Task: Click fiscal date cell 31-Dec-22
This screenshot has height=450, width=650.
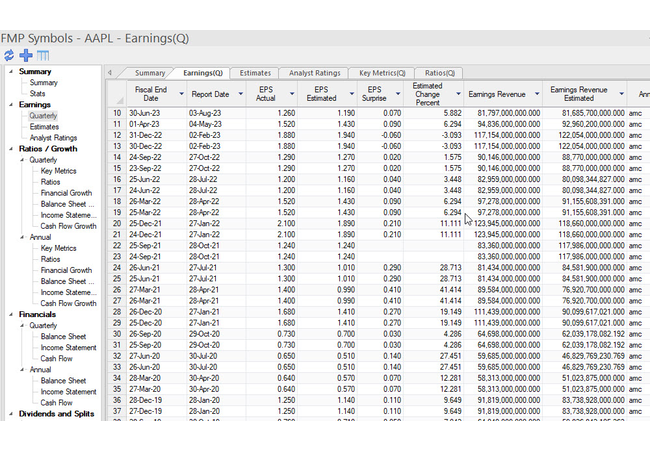Action: coord(157,135)
